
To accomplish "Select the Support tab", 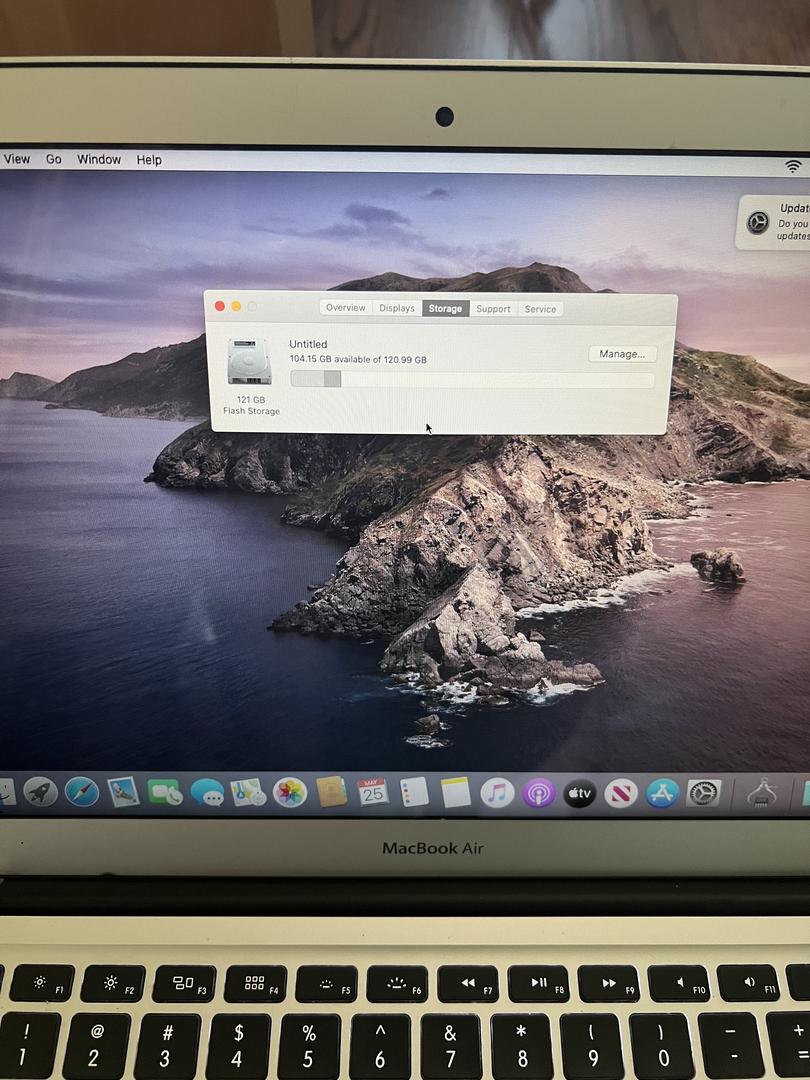I will pos(493,309).
